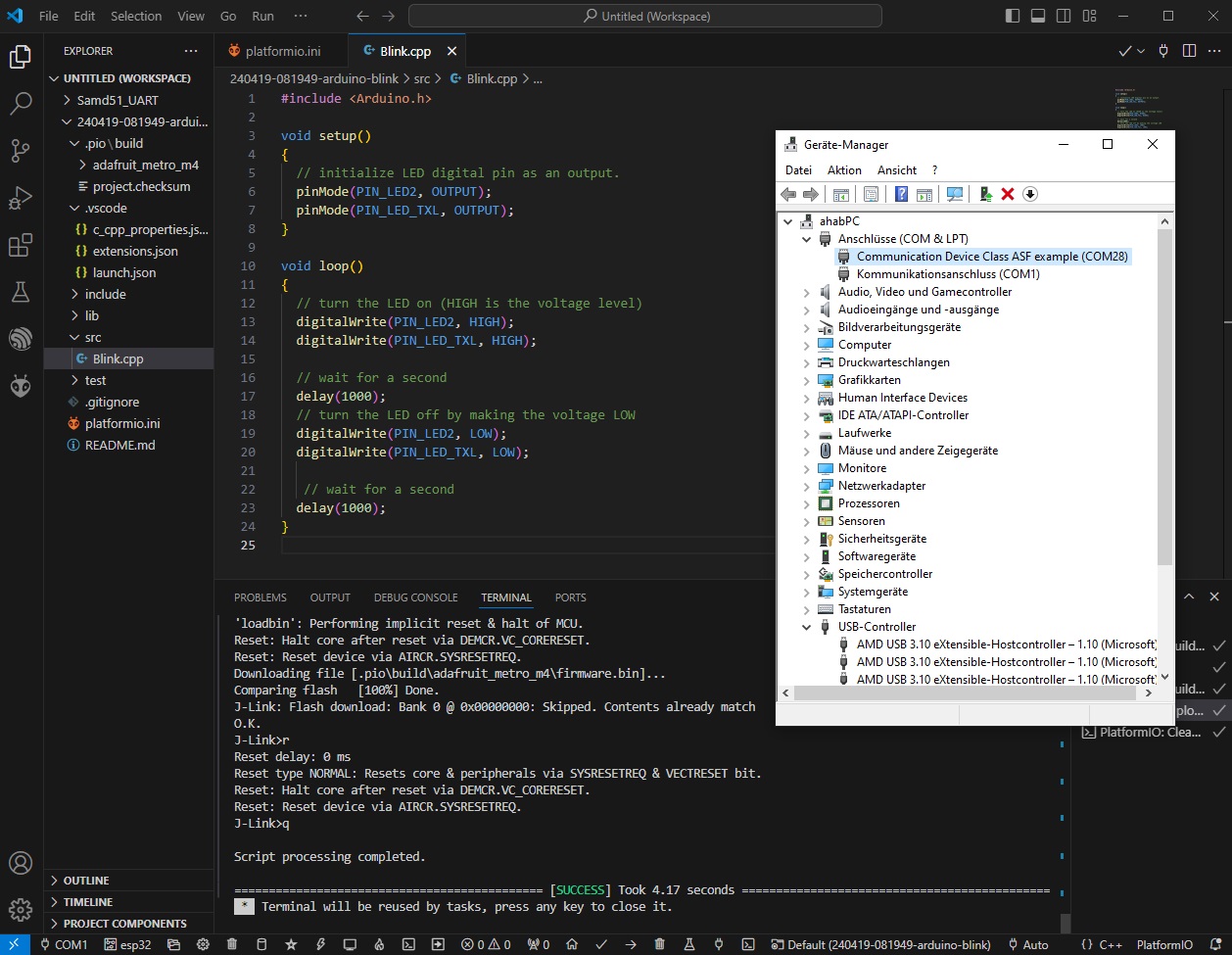Collapse the Anschlüsse (COM & LPT) node

807,239
